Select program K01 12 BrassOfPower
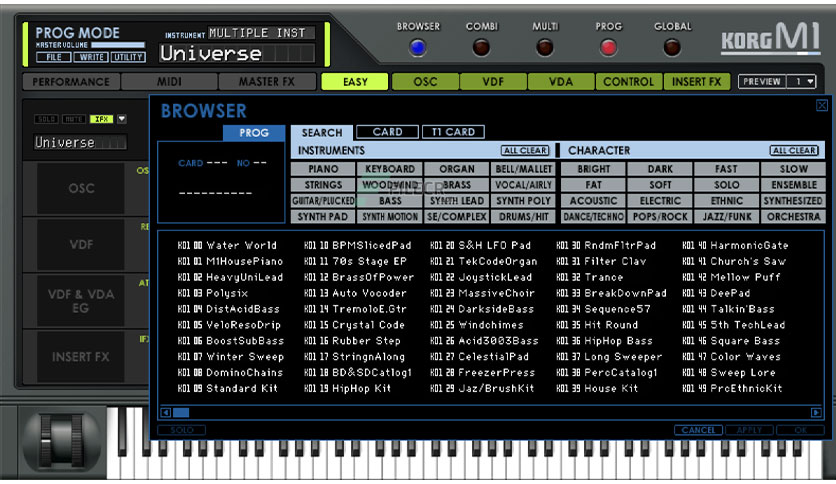The image size is (836, 484). (359, 277)
